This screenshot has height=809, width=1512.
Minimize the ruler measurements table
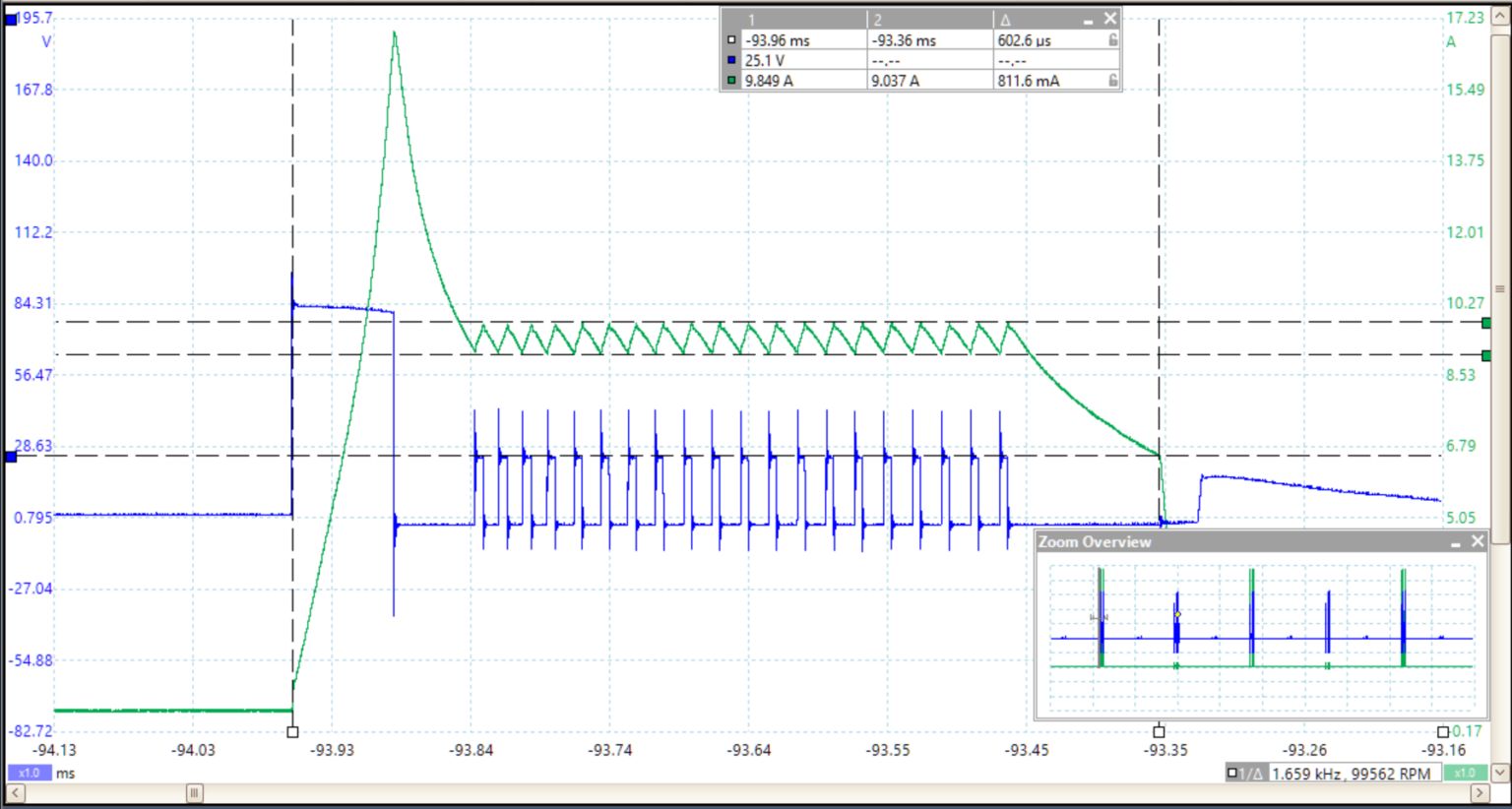click(x=1089, y=20)
